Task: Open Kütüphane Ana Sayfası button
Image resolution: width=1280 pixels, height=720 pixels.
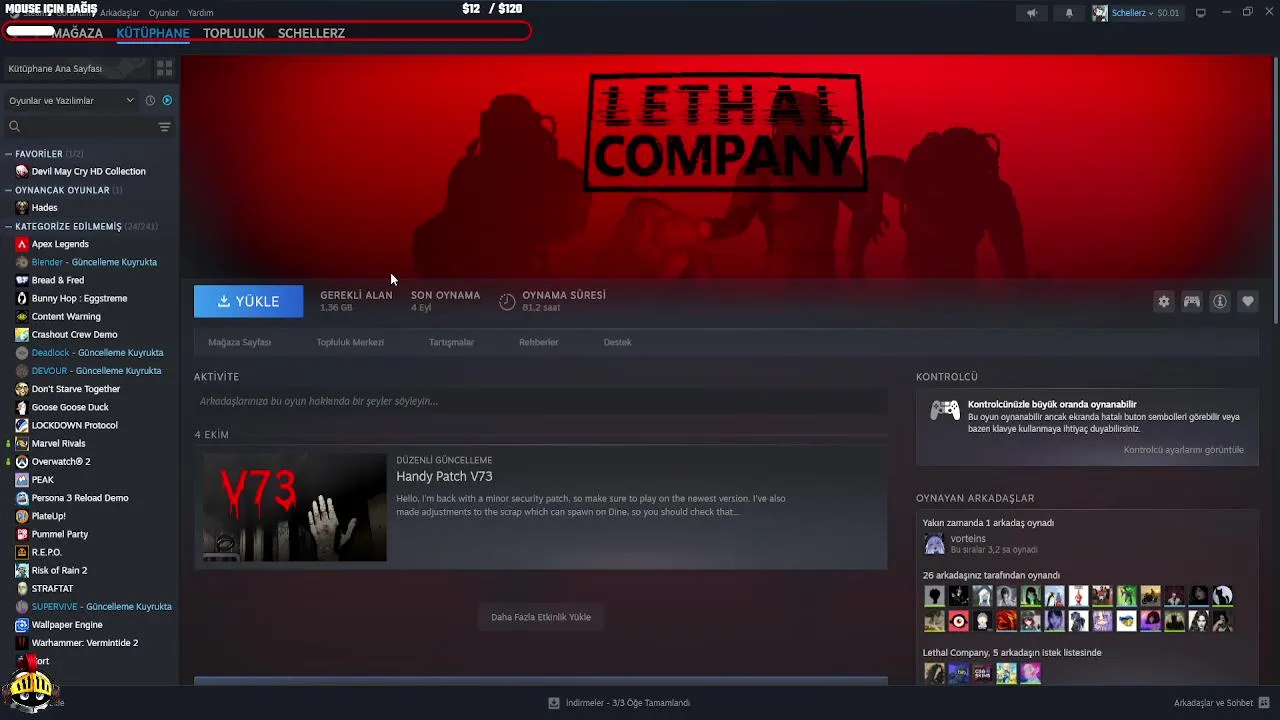Action: click(x=76, y=69)
